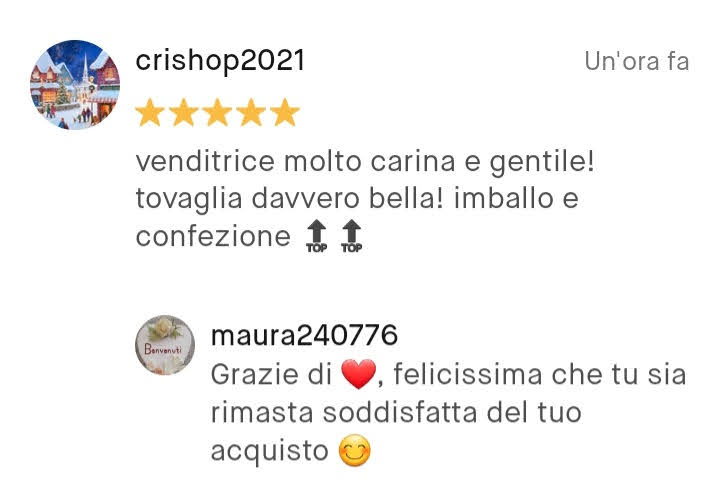Screen dimensions: 720x484
Task: Open crishop2021's winter village profile picture
Action: click(75, 85)
